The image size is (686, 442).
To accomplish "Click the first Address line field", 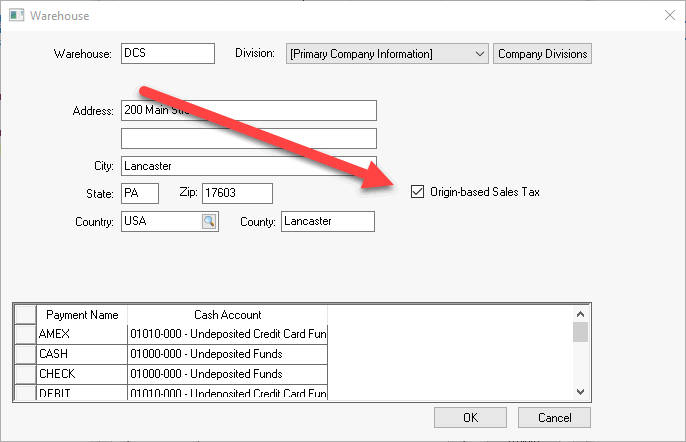I will (247, 110).
